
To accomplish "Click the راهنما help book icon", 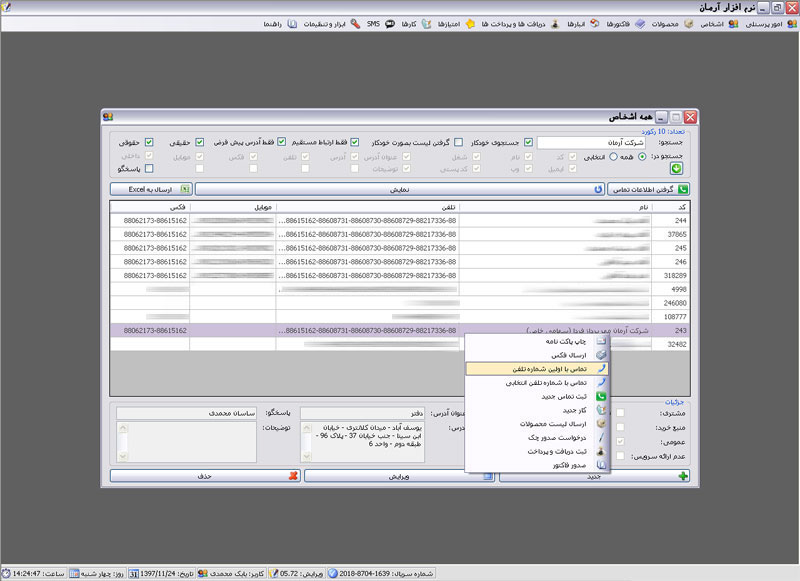I will (292, 24).
